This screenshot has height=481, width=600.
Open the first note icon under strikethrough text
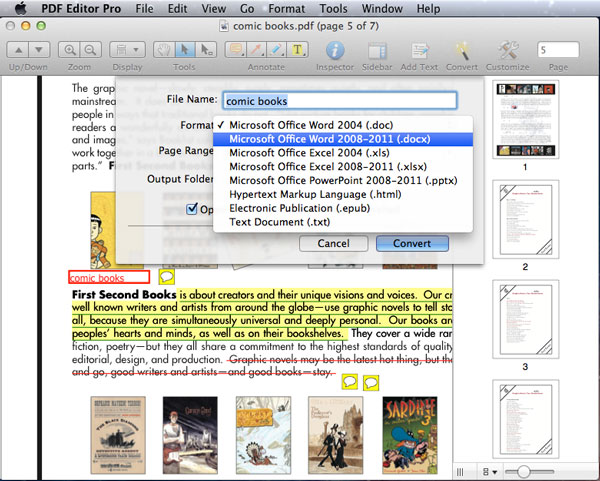[x=350, y=382]
